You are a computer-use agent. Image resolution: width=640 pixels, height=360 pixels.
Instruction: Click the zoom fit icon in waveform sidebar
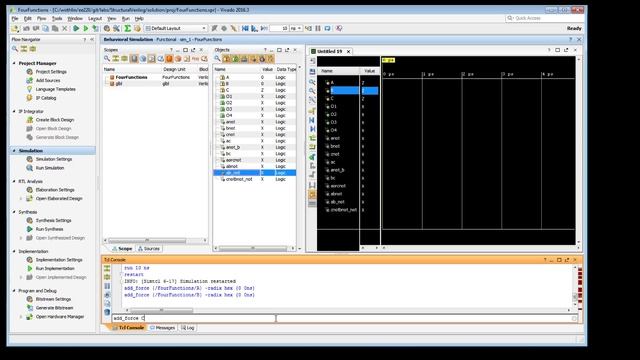(x=312, y=100)
